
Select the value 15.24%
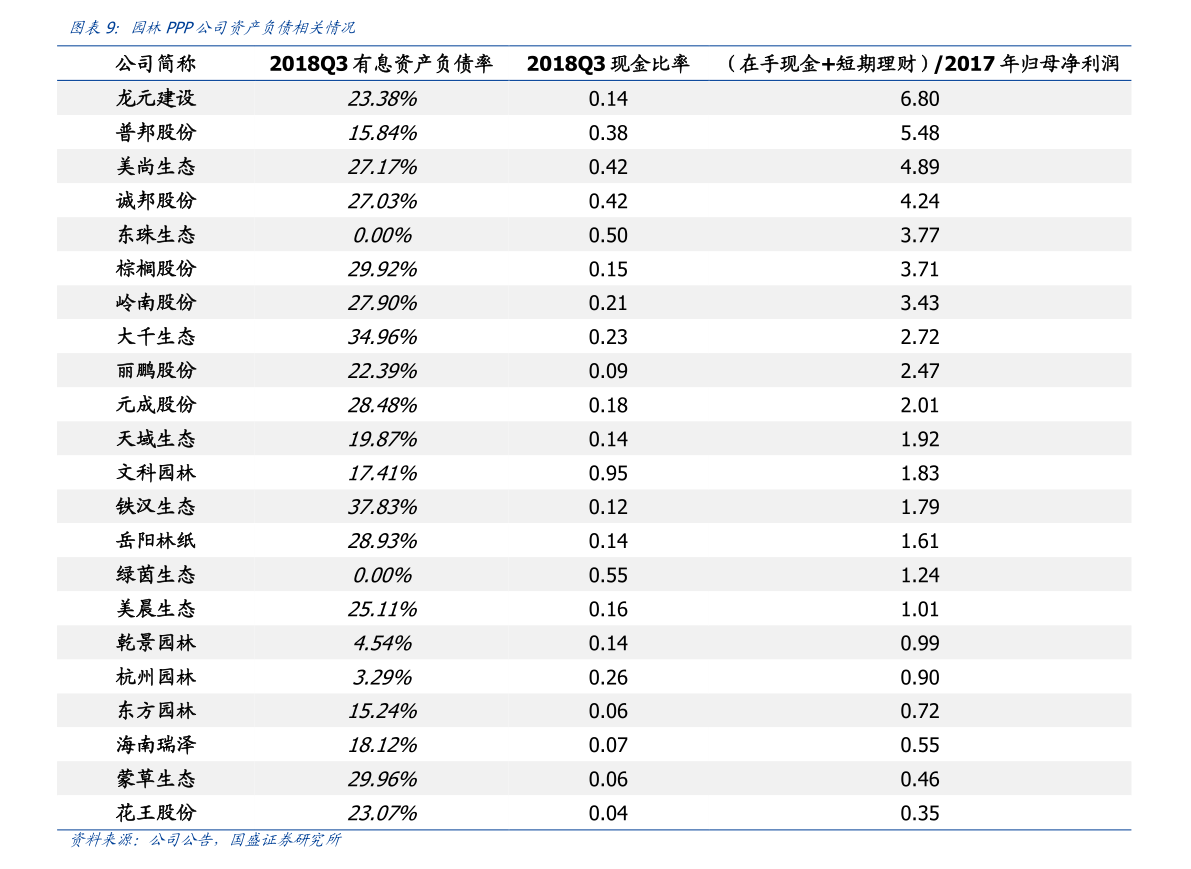[x=382, y=711]
